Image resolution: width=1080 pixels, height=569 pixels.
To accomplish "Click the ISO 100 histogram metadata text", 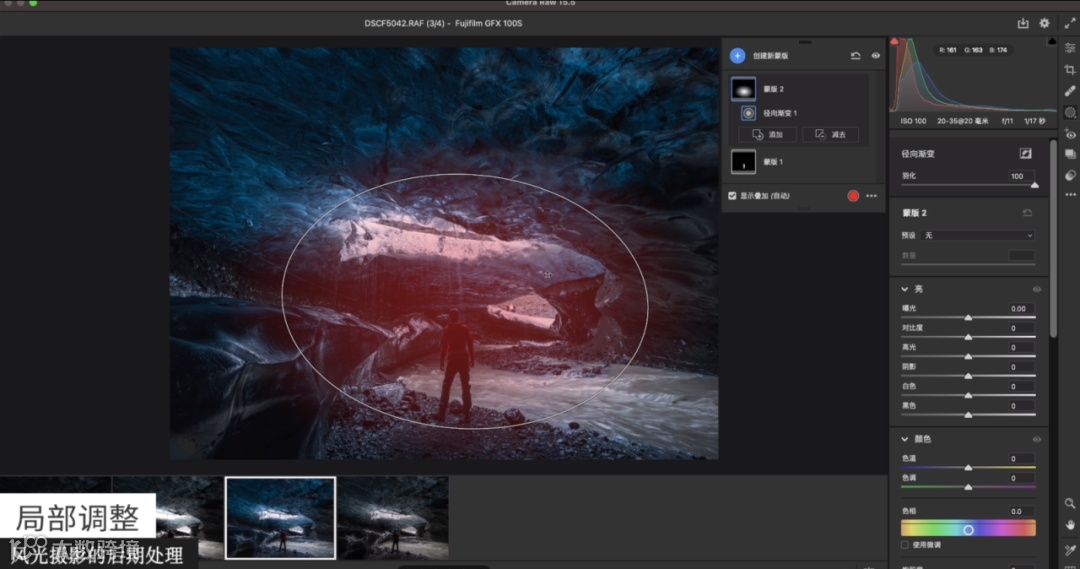I will [x=913, y=121].
